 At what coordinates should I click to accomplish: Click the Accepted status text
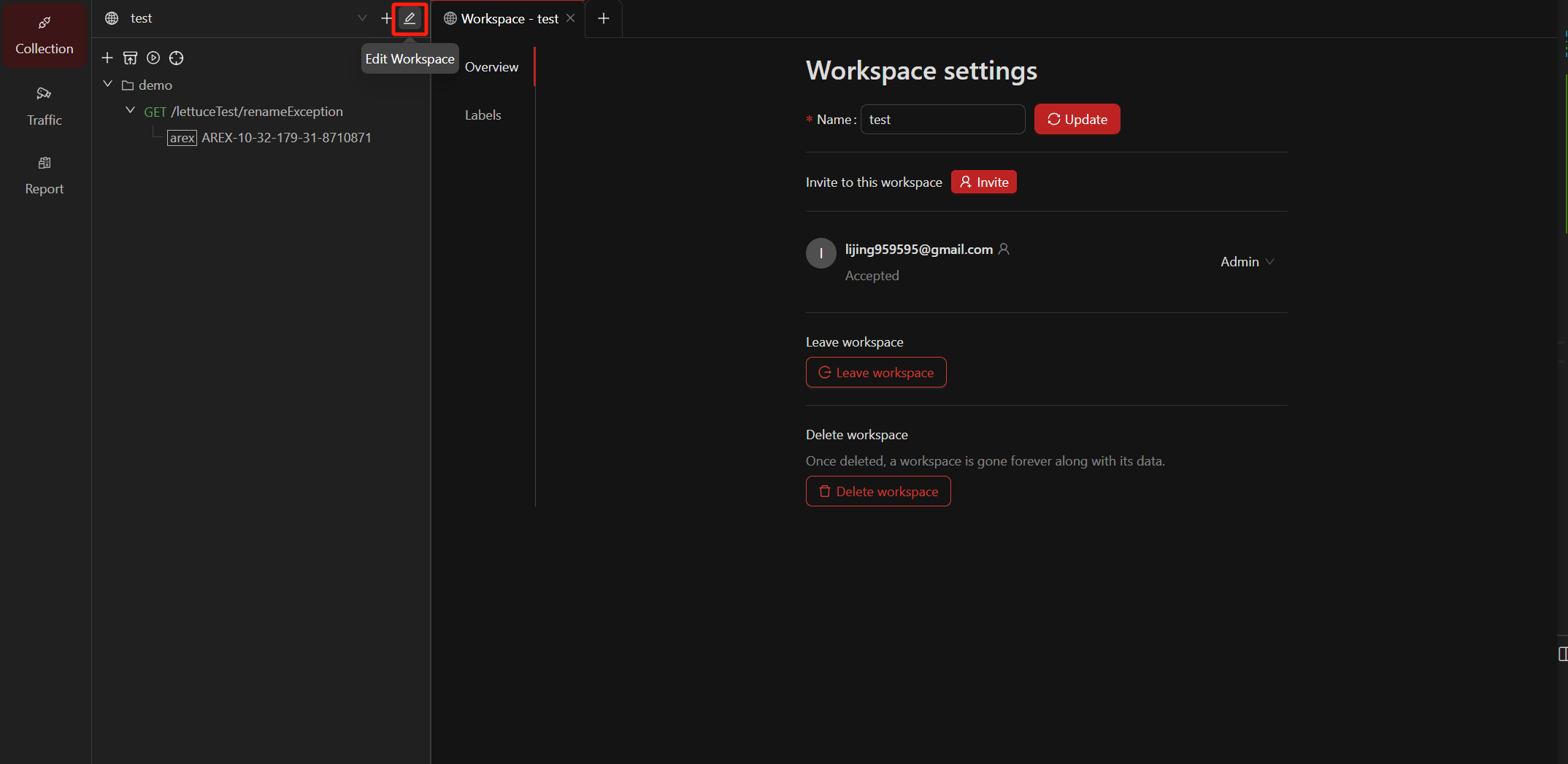872,276
